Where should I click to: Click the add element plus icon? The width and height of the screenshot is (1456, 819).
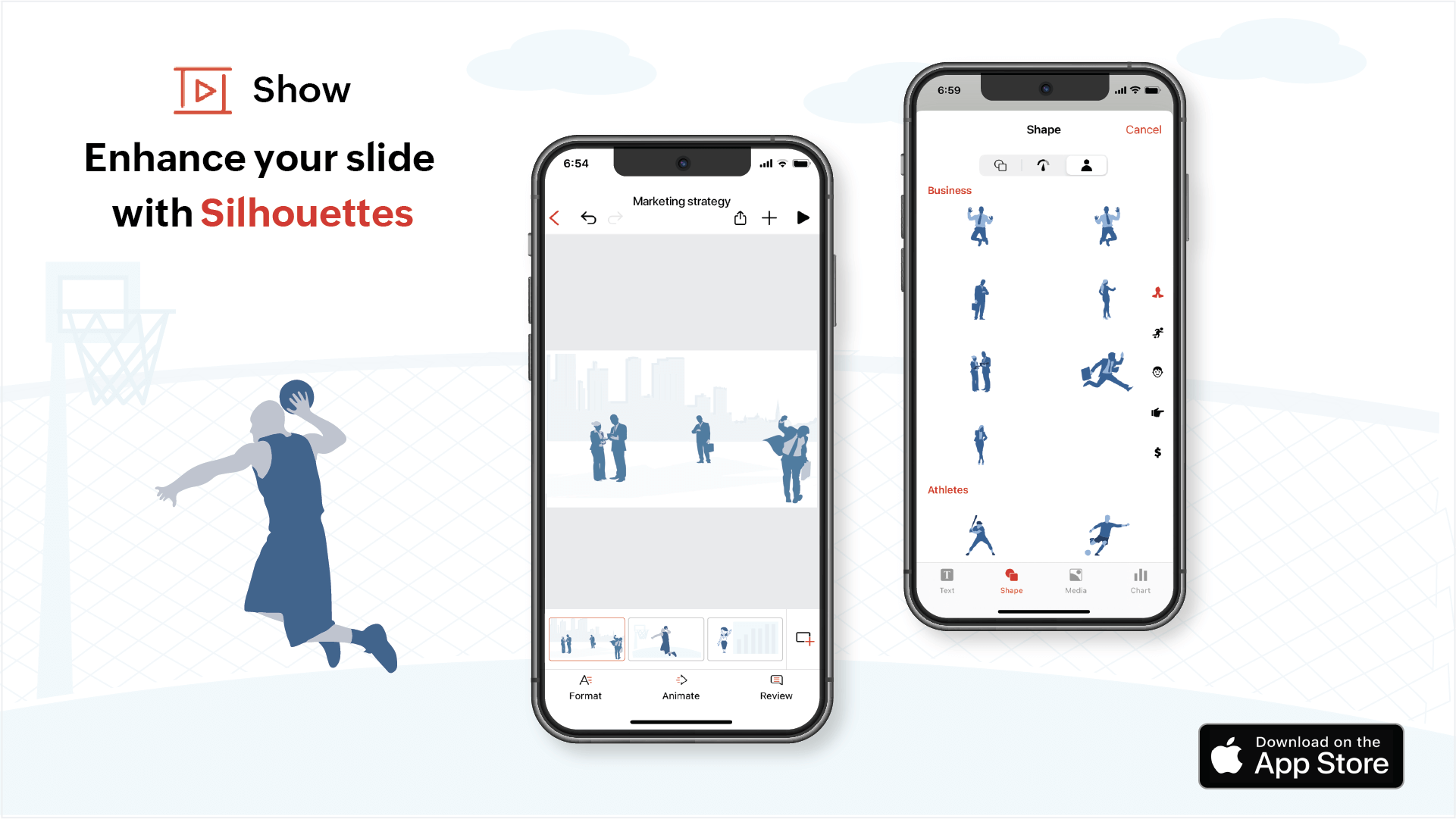769,218
